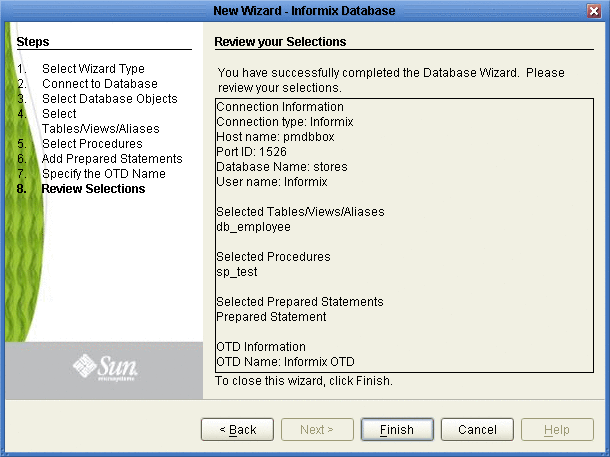Click the 'successfully completed' message text
This screenshot has height=457, width=610.
tap(391, 80)
